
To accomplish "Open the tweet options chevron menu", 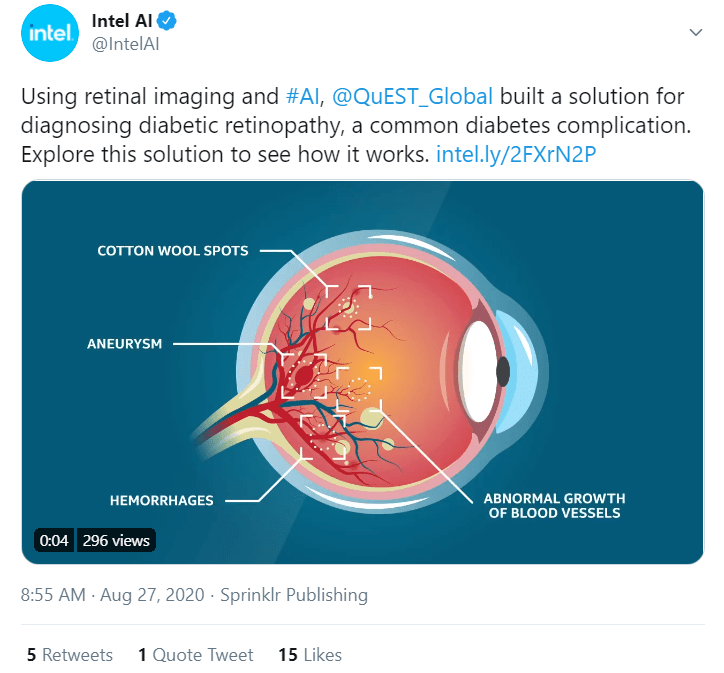I will [x=696, y=32].
